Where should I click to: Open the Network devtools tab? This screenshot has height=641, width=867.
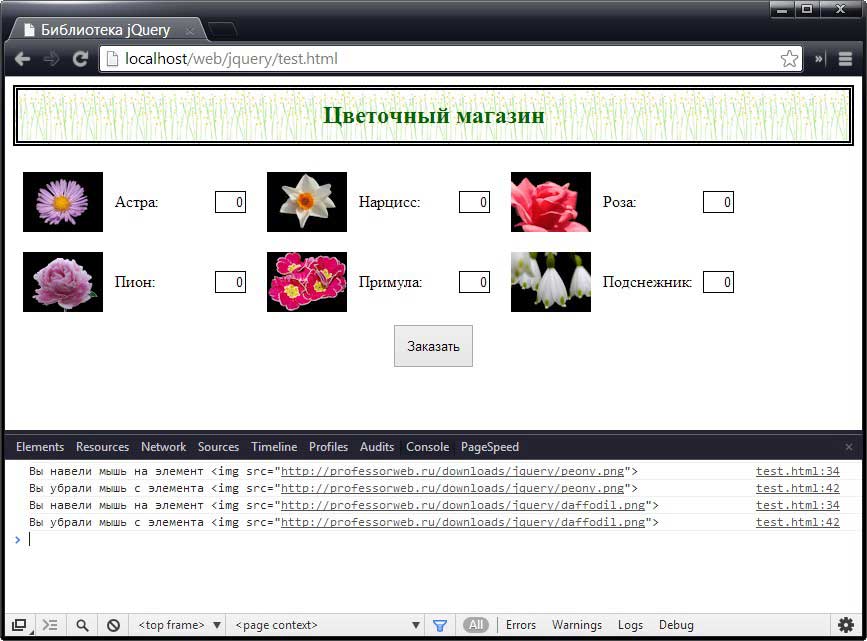tap(164, 447)
